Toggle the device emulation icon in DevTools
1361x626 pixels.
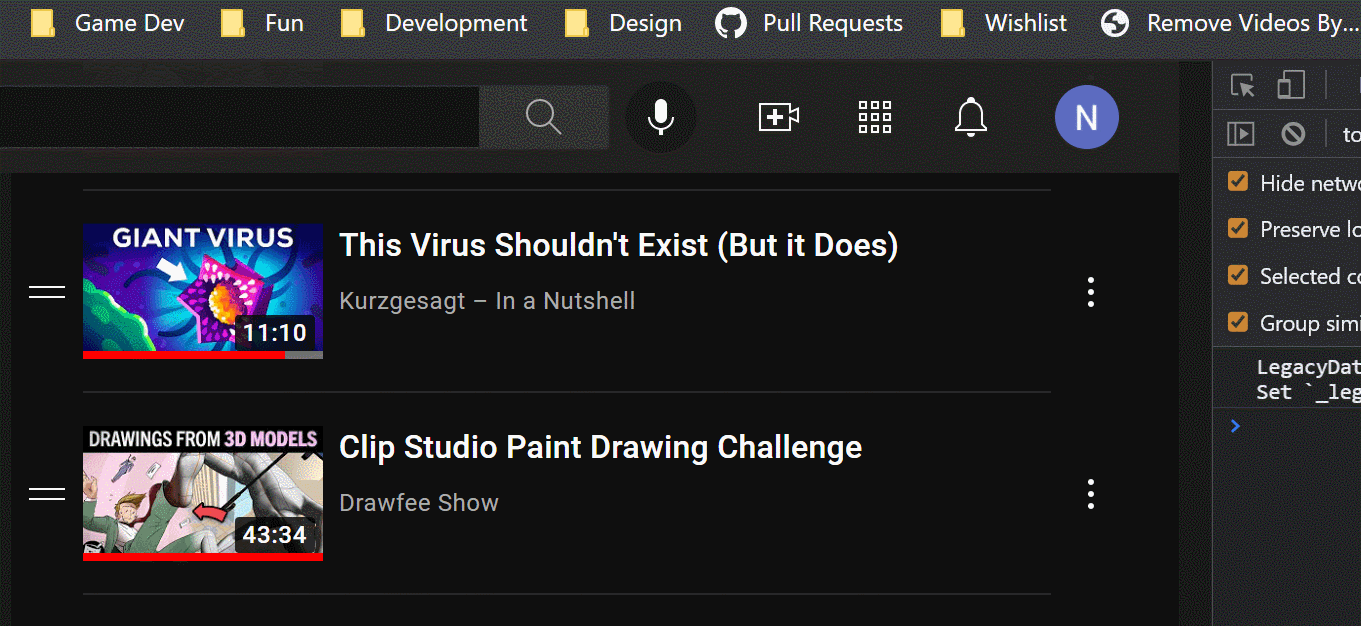coord(1291,85)
